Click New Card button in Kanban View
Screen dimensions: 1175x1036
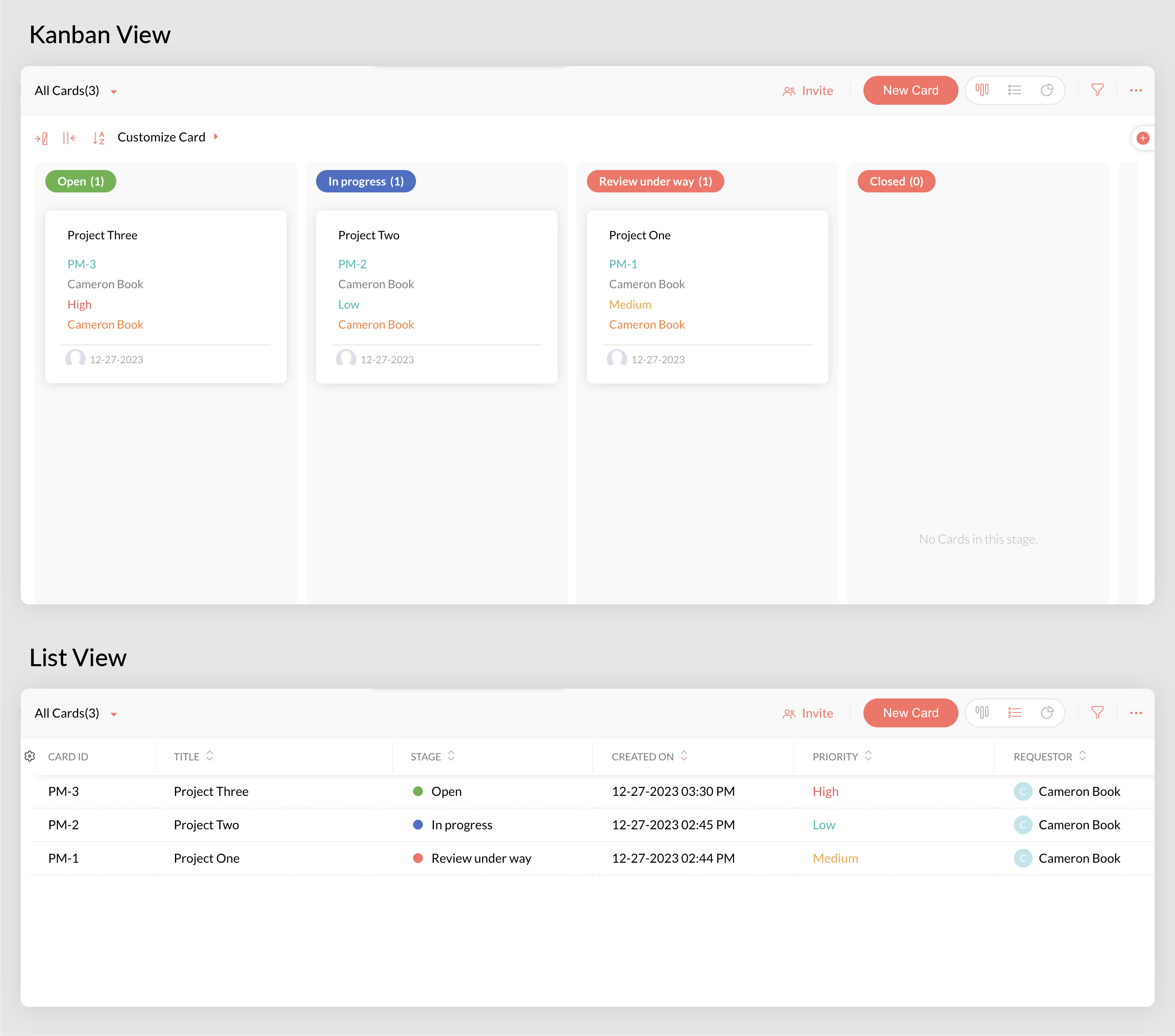(x=910, y=90)
